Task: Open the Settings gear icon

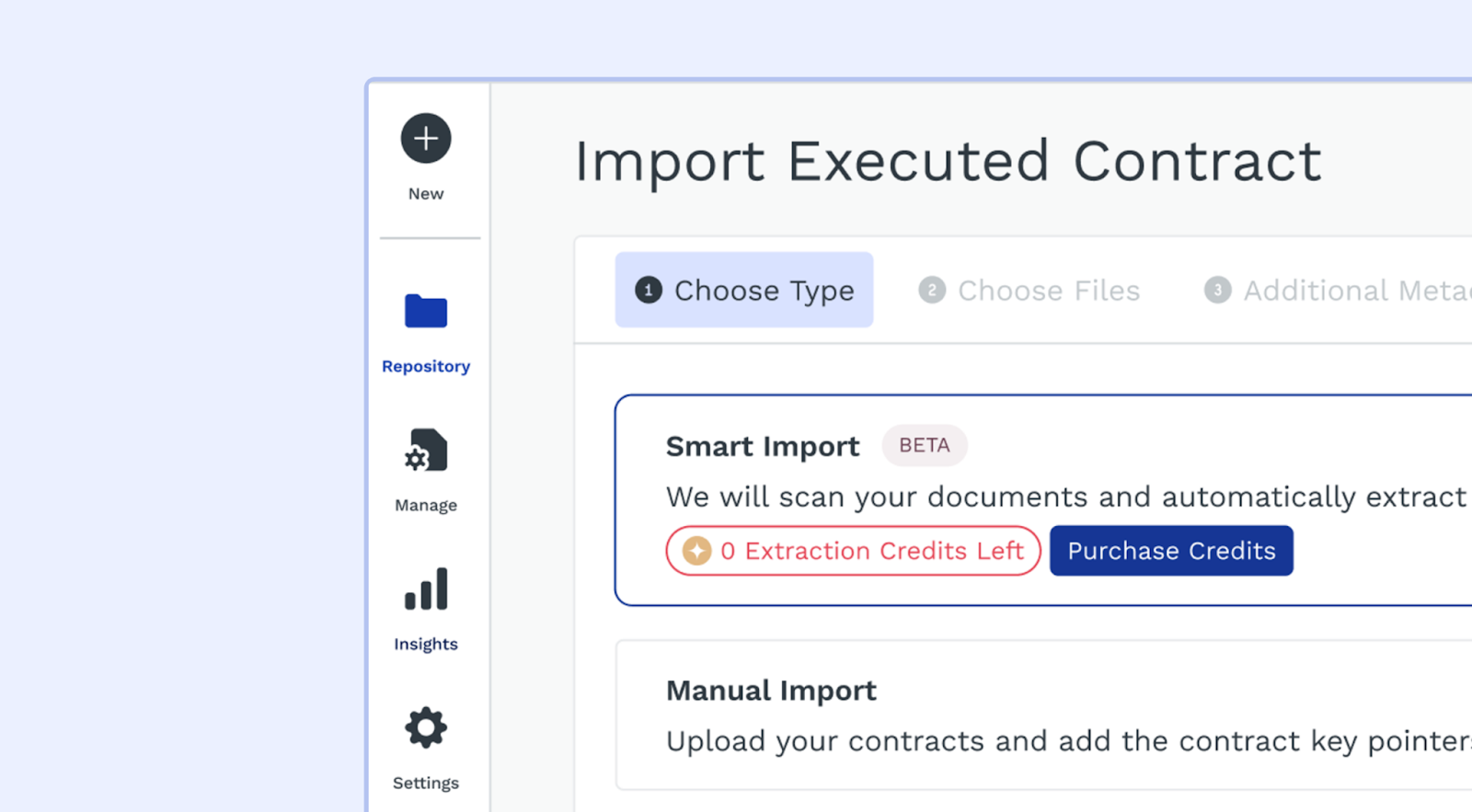Action: point(426,728)
